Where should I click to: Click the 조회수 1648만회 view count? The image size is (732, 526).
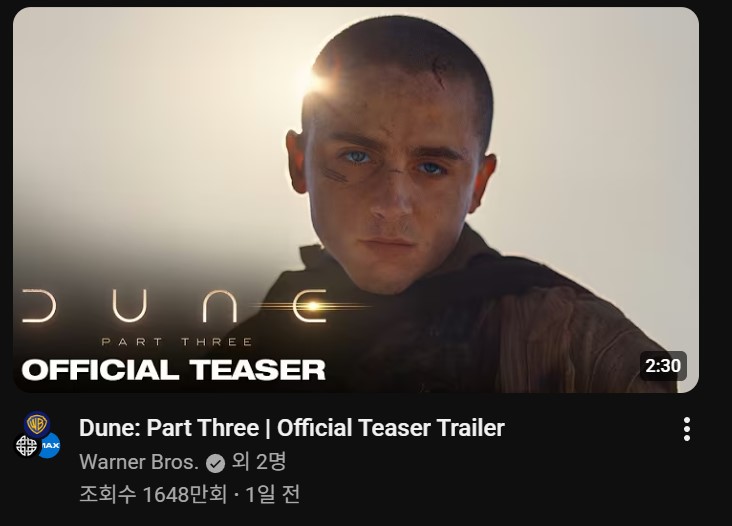153,494
